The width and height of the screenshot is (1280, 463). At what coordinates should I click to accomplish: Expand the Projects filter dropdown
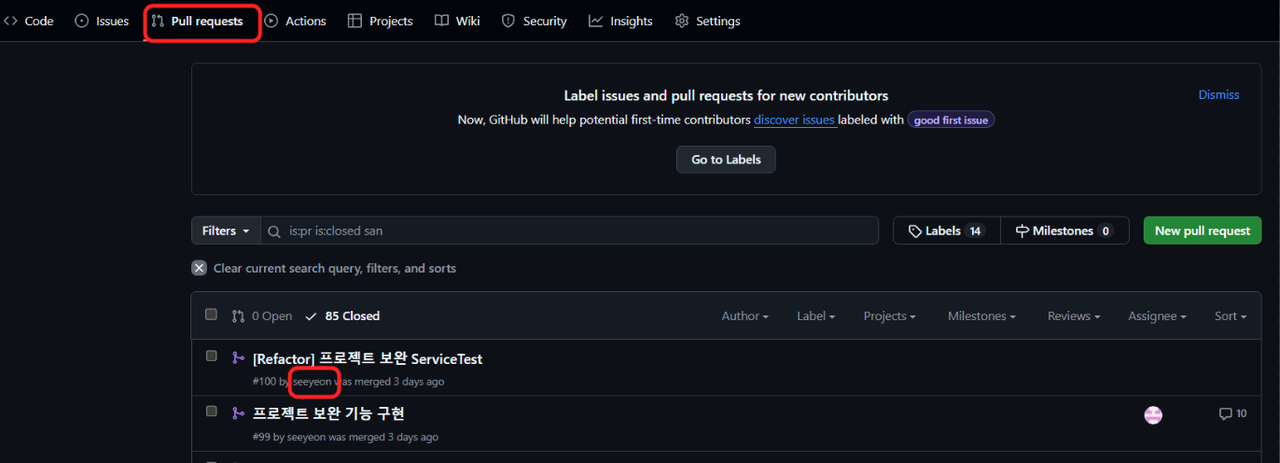pos(890,316)
